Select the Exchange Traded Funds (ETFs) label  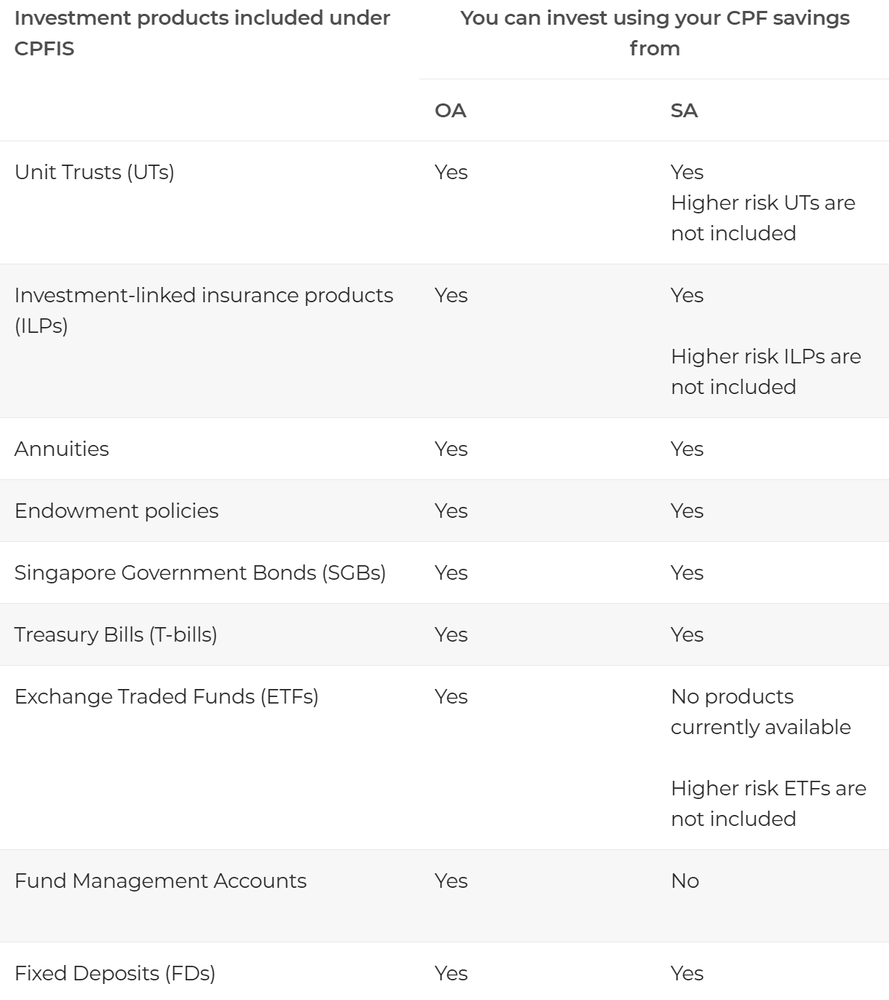coord(166,697)
